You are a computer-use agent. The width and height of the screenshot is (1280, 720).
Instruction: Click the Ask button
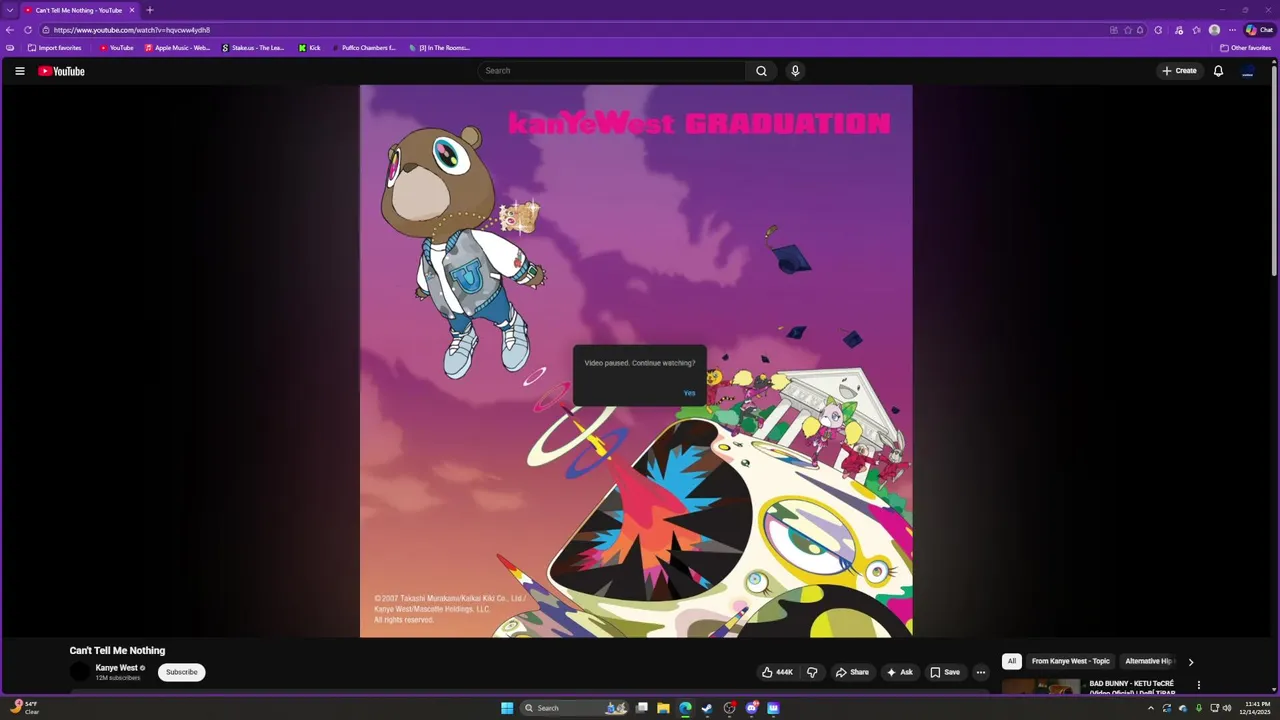coord(899,672)
